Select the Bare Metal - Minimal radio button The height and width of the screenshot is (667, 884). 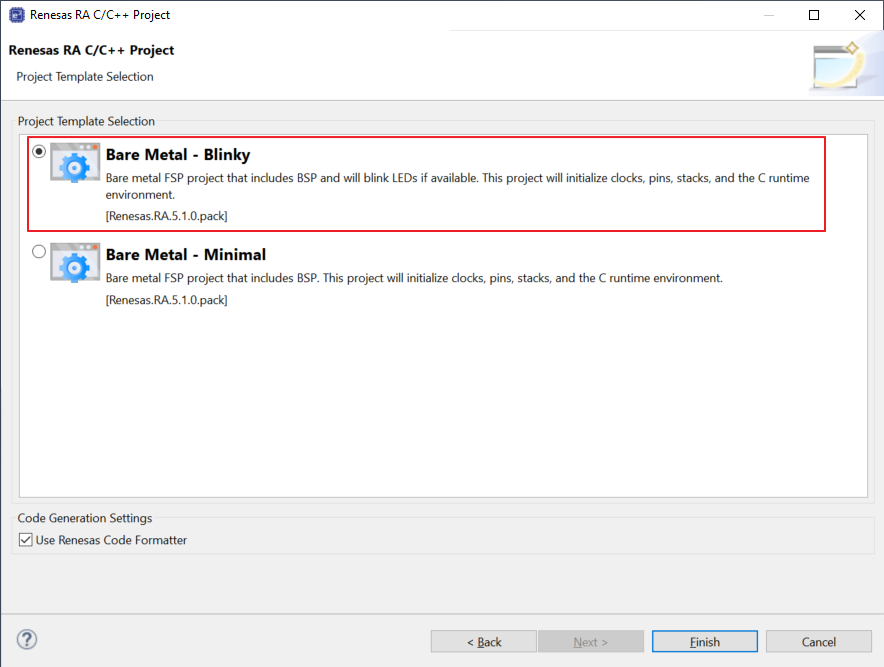tap(39, 252)
